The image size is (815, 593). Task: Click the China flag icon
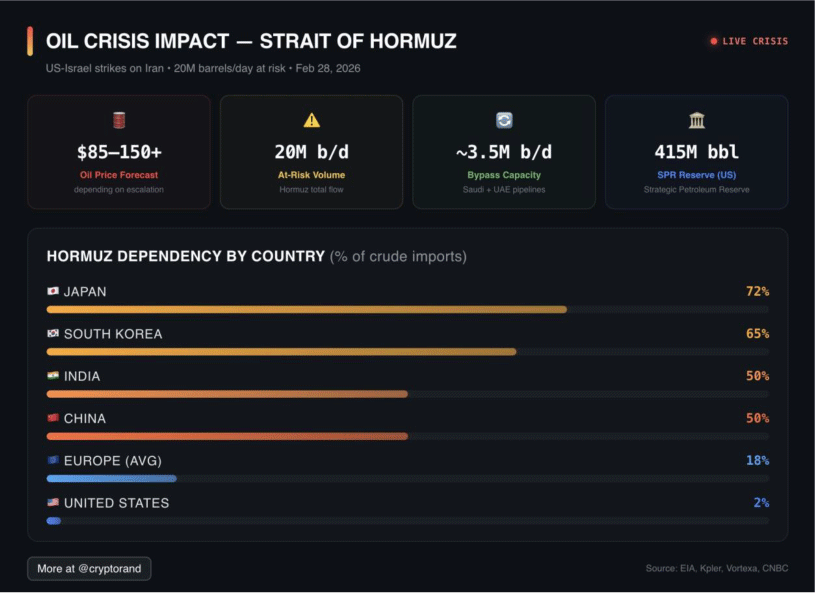pos(53,419)
